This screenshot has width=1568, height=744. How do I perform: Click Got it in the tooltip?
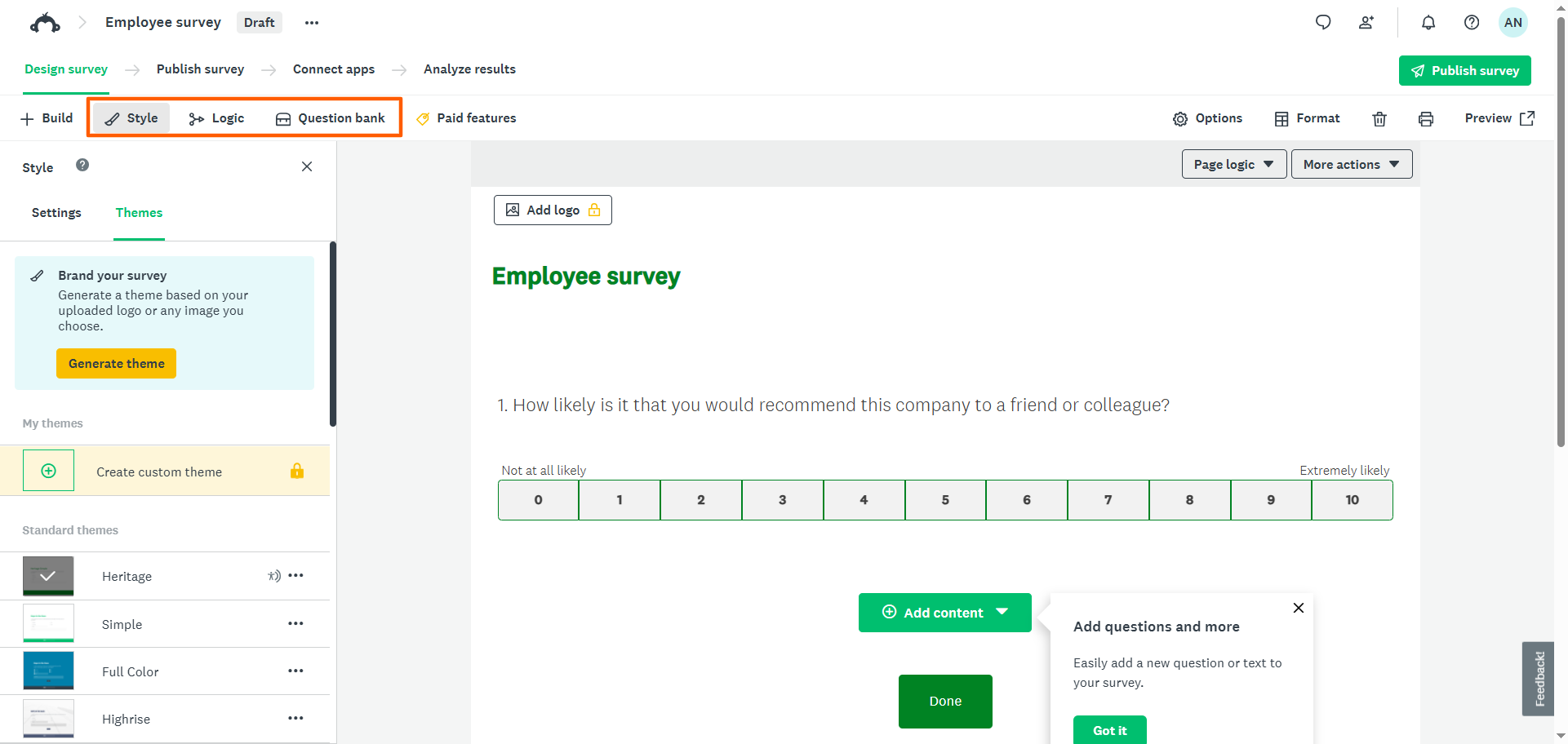1110,730
